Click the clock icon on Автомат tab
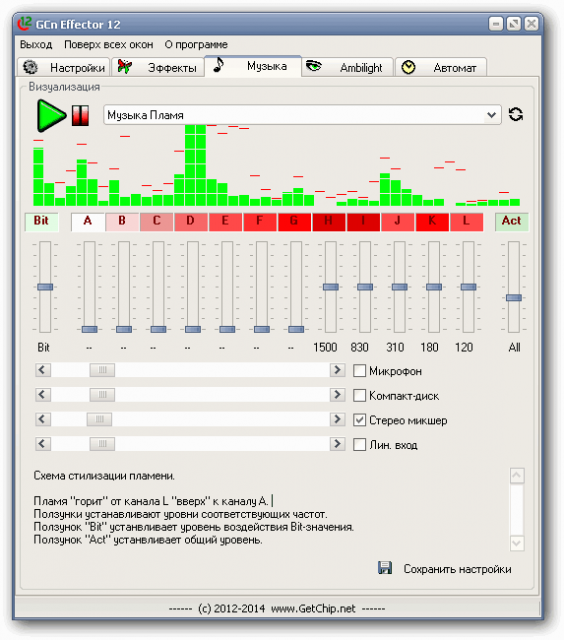564x640 pixels. 408,67
